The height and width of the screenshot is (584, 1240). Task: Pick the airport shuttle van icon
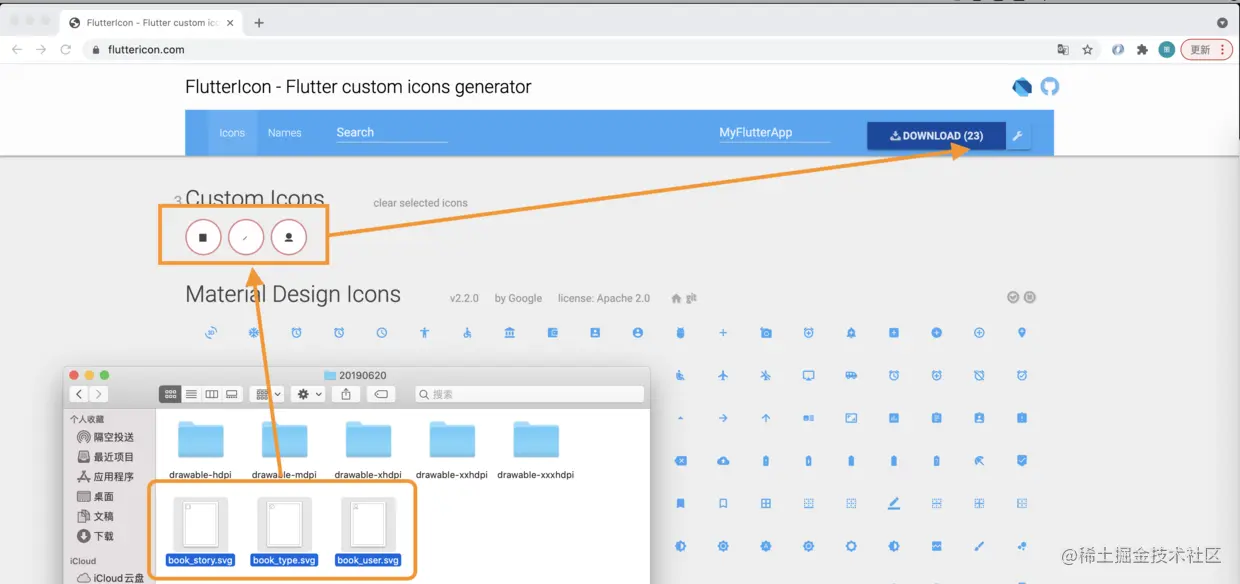[x=851, y=376]
